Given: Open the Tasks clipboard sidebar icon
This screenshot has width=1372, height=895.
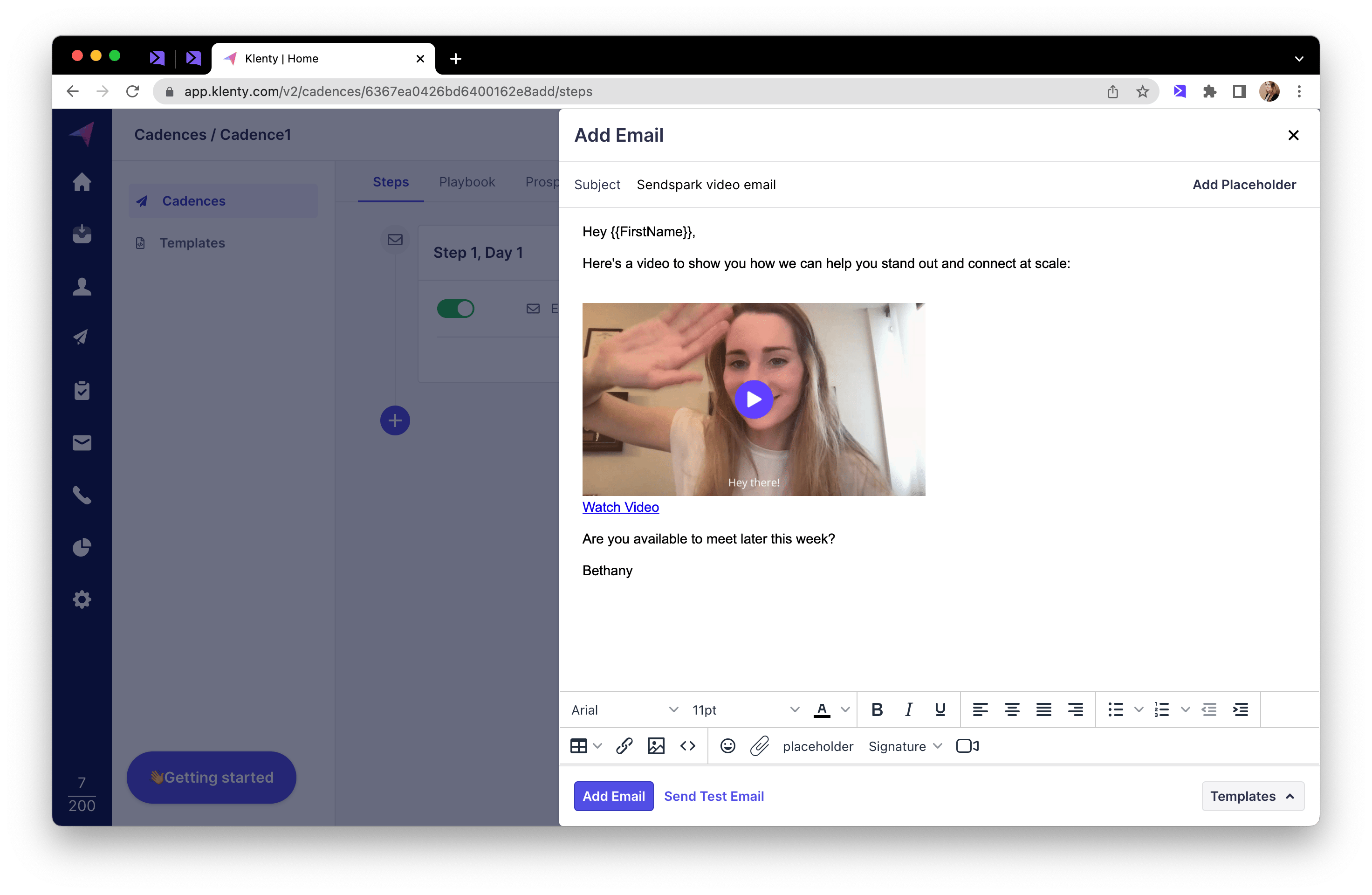Looking at the screenshot, I should [82, 391].
